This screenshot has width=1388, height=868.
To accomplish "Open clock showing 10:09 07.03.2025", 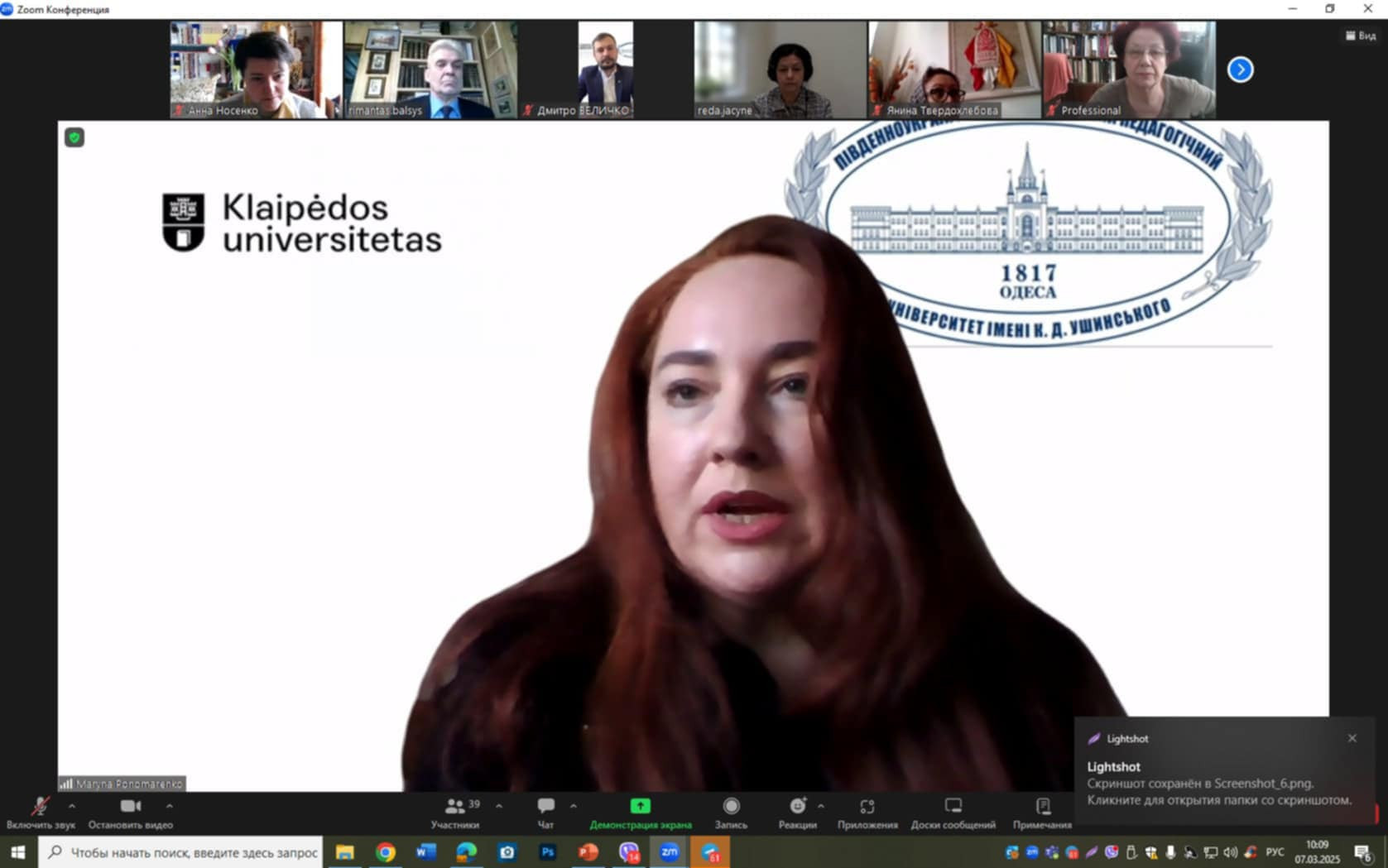I will click(1318, 852).
